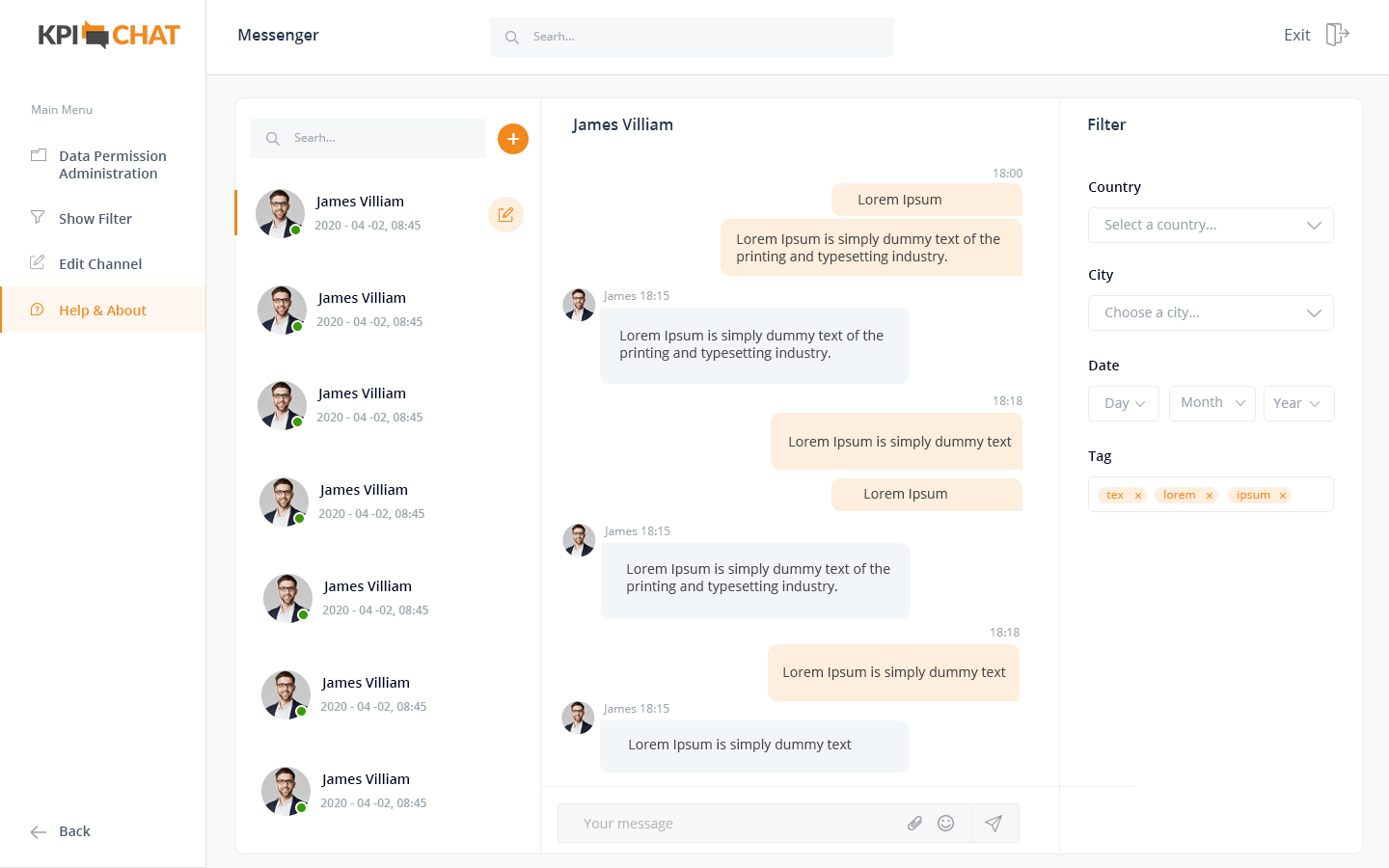Open the Select a country dropdown
Viewport: 1389px width, 868px height.
pyautogui.click(x=1211, y=225)
